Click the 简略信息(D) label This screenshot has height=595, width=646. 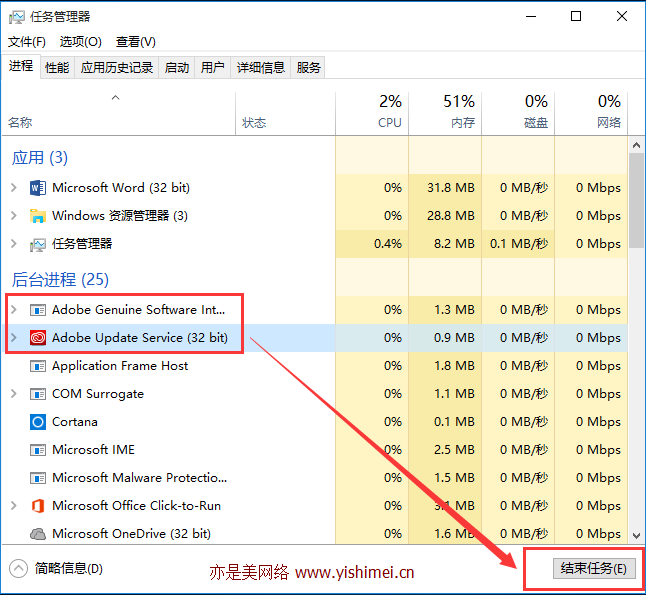(68, 569)
